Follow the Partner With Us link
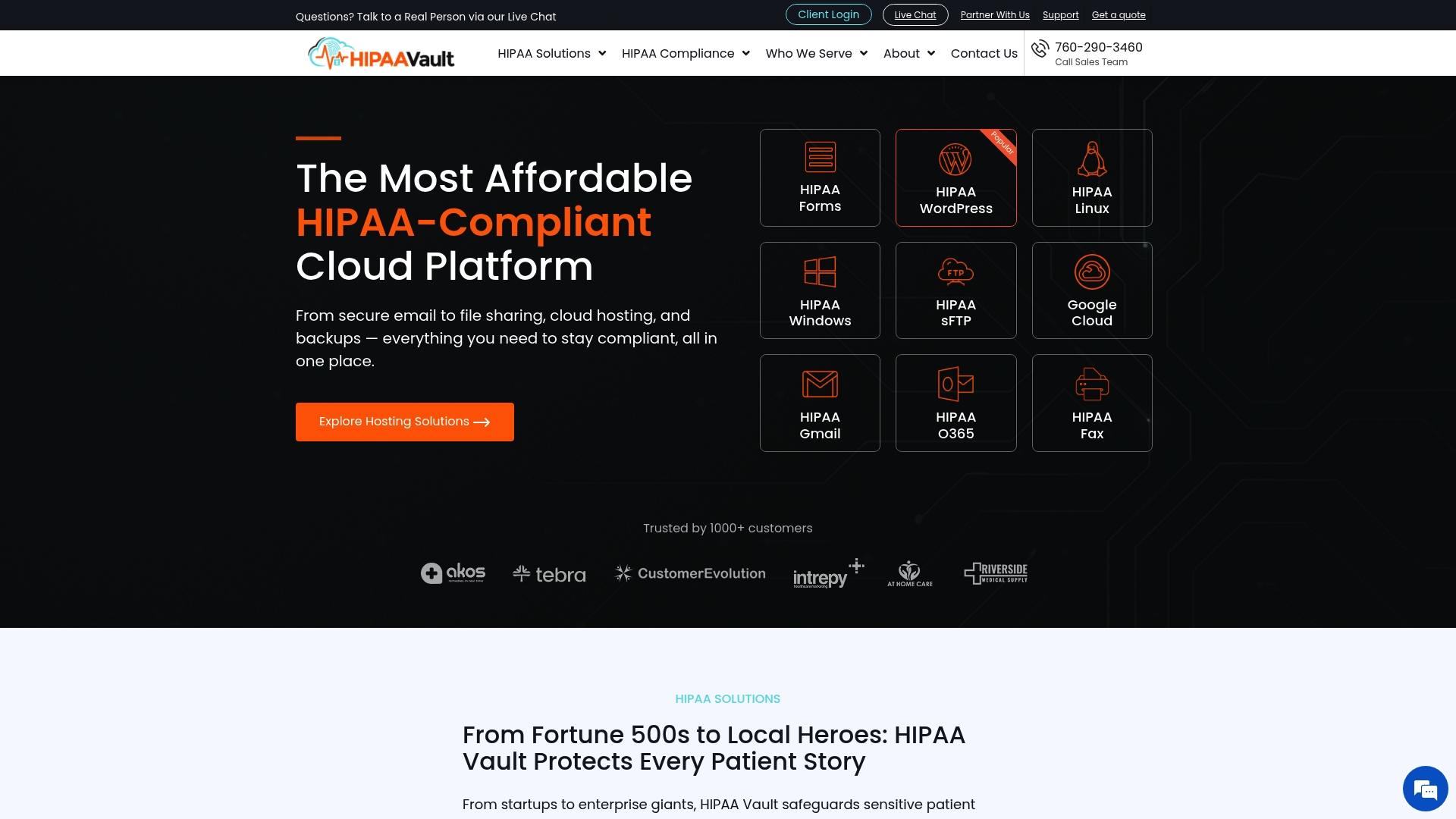This screenshot has height=819, width=1456. [x=994, y=15]
